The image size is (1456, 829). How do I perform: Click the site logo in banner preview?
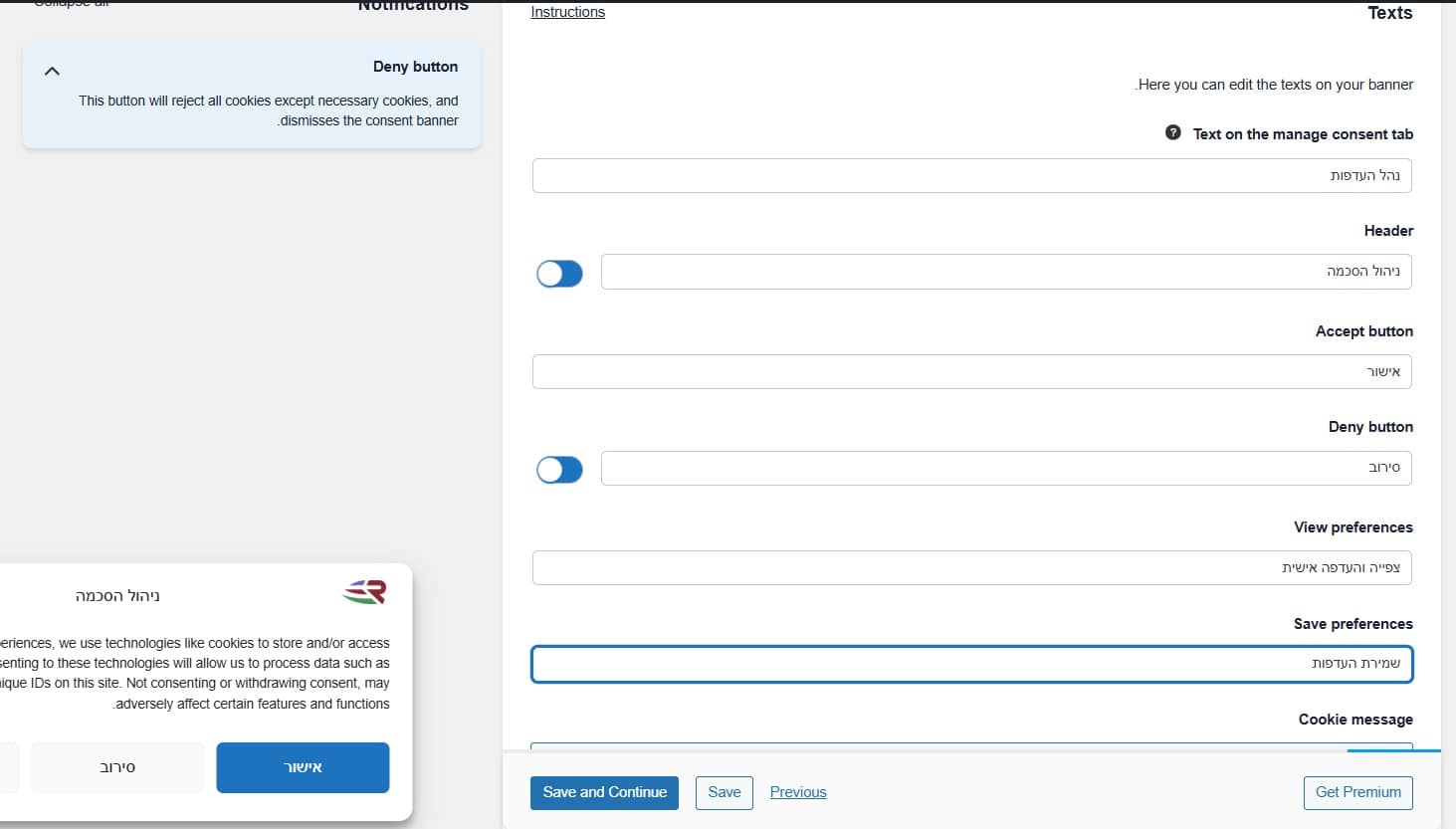coord(364,592)
